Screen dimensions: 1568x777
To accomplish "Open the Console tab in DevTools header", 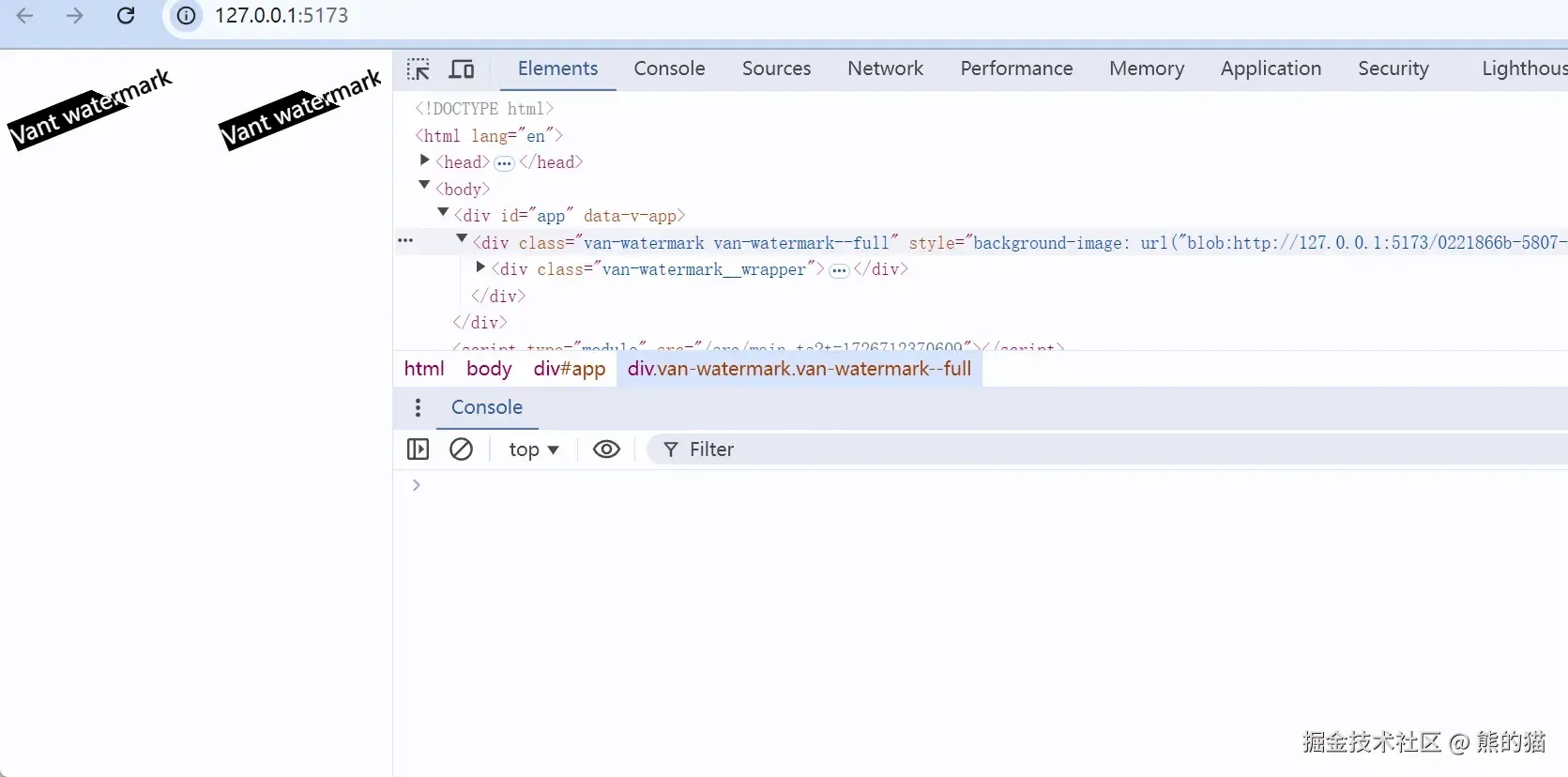I will coord(669,69).
